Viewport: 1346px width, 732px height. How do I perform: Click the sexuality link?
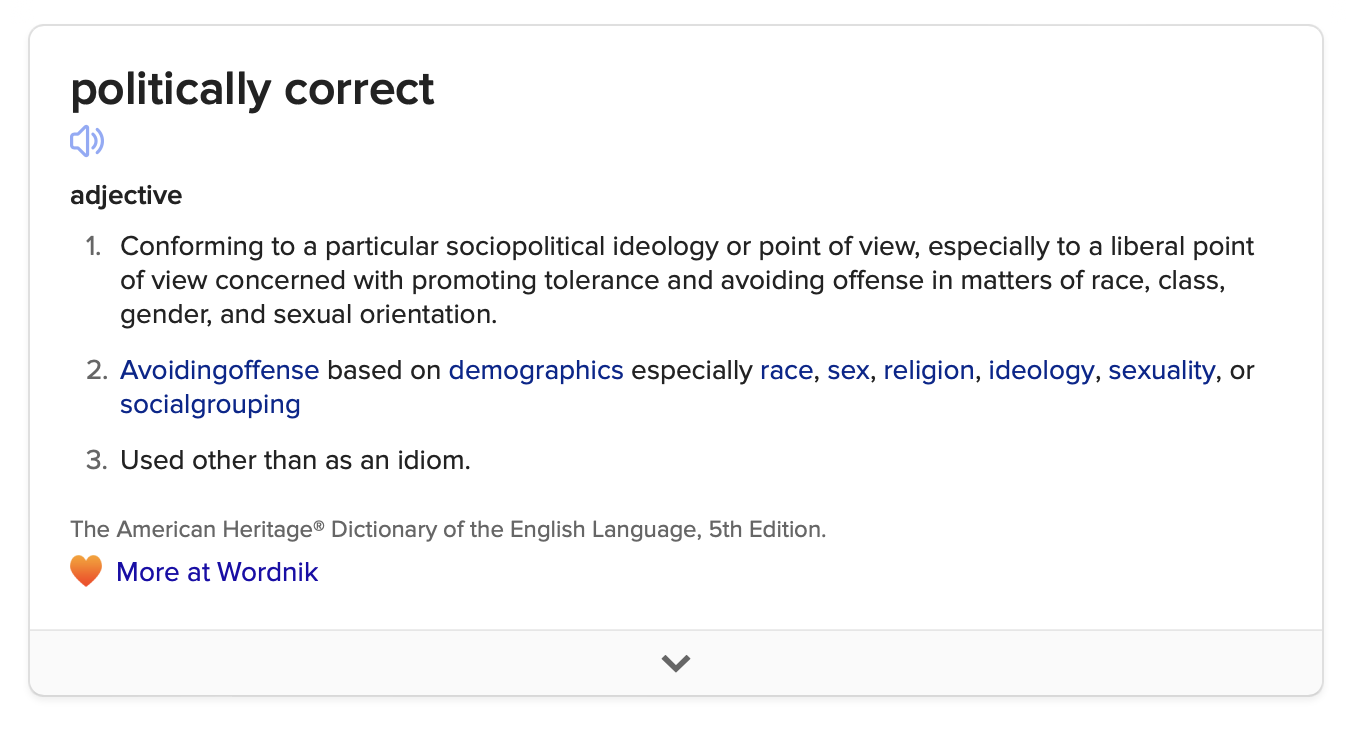1162,370
